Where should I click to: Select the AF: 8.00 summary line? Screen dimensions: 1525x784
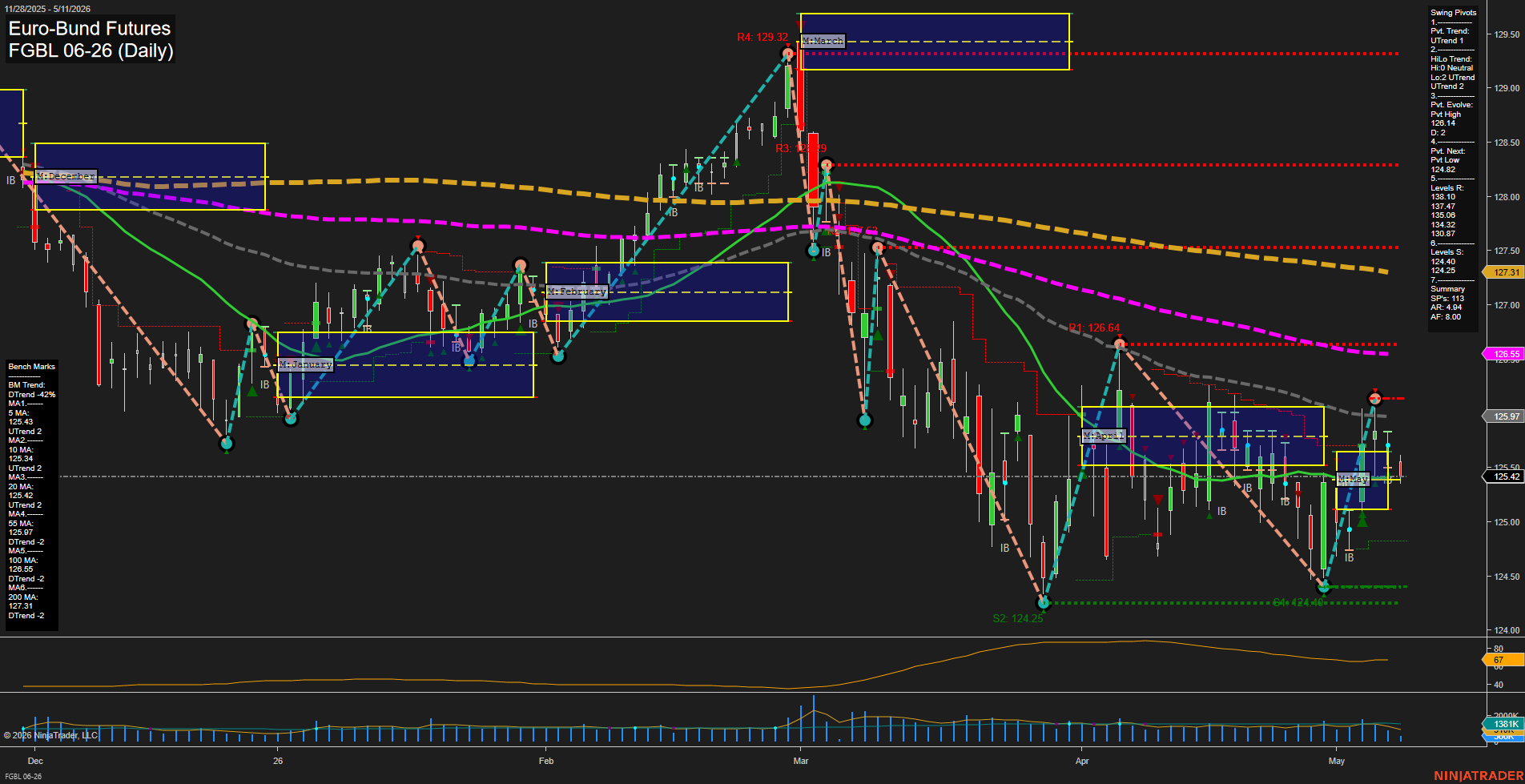[x=1447, y=317]
